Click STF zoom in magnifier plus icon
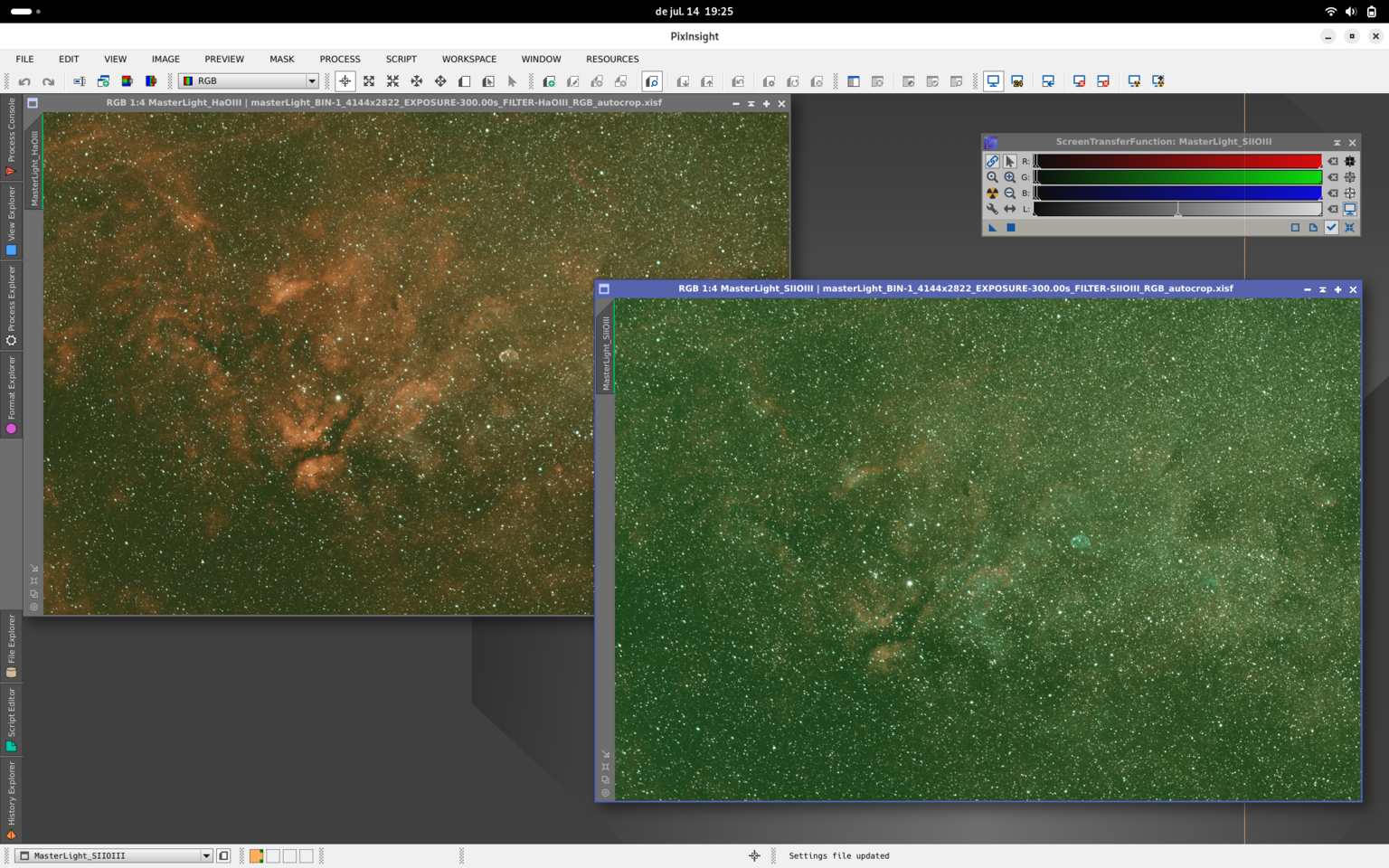 pos(1009,177)
